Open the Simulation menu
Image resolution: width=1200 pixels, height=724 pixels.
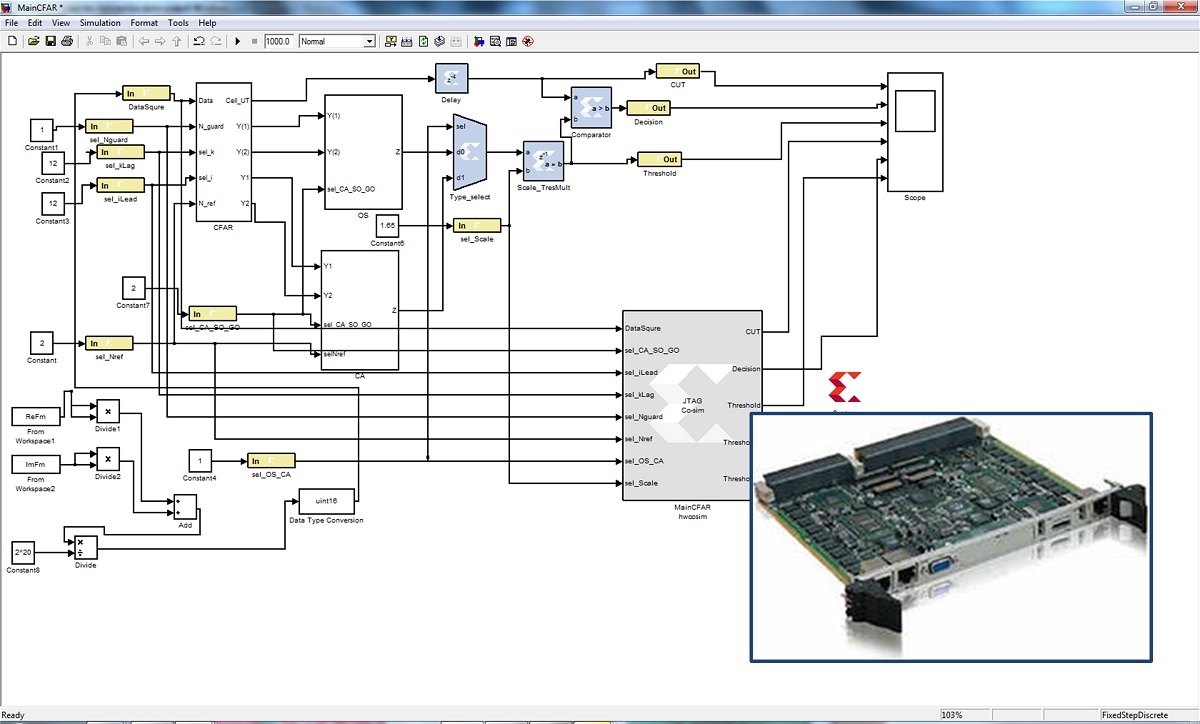click(99, 22)
